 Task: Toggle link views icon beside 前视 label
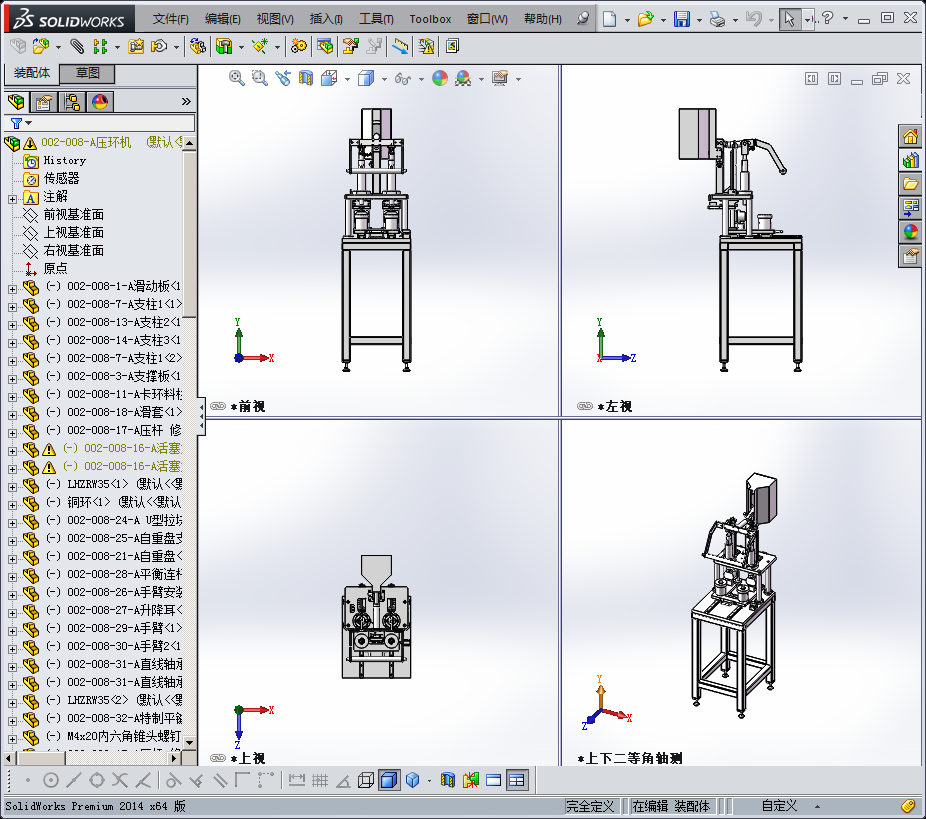tap(218, 406)
